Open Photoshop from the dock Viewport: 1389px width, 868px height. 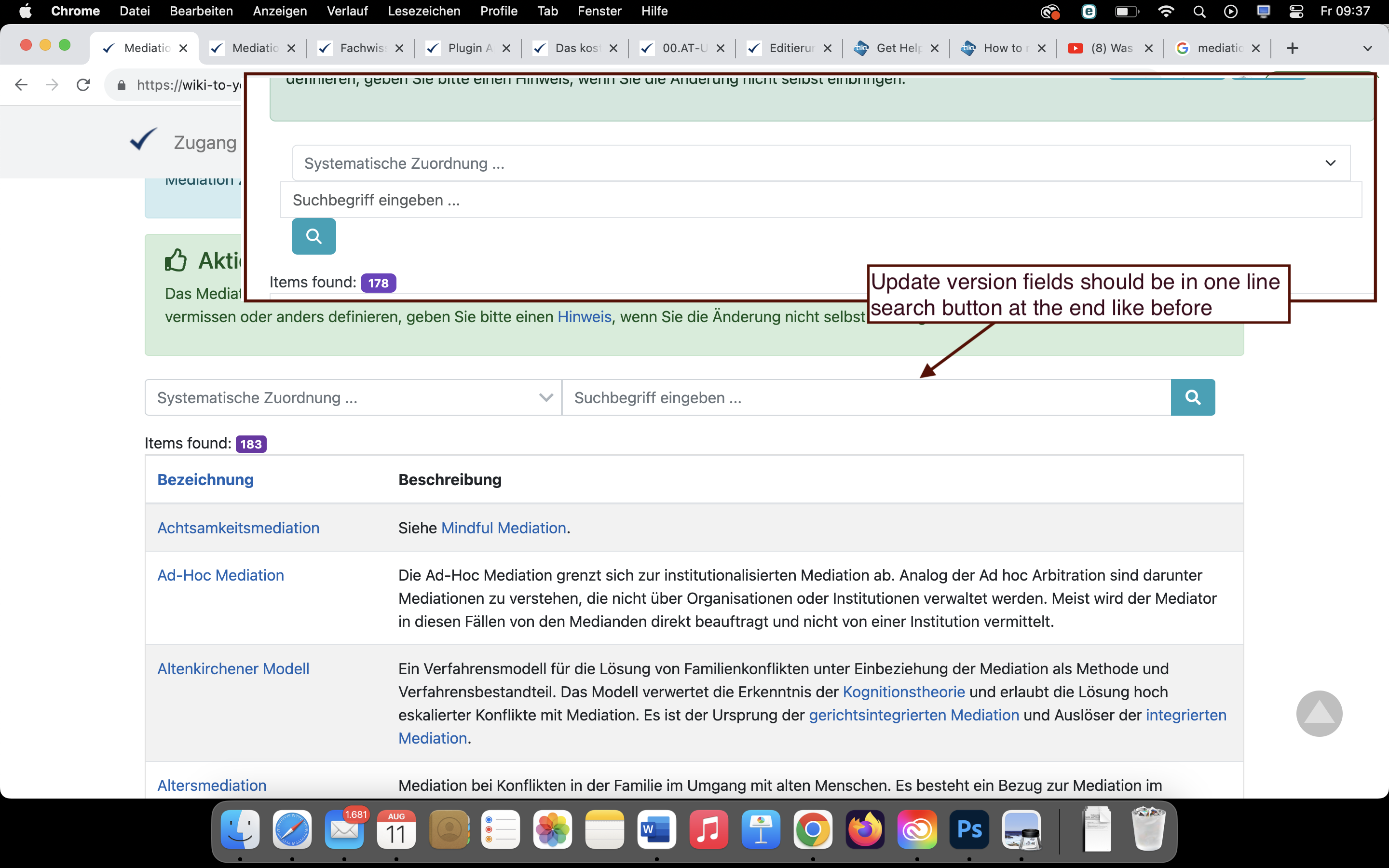(969, 829)
